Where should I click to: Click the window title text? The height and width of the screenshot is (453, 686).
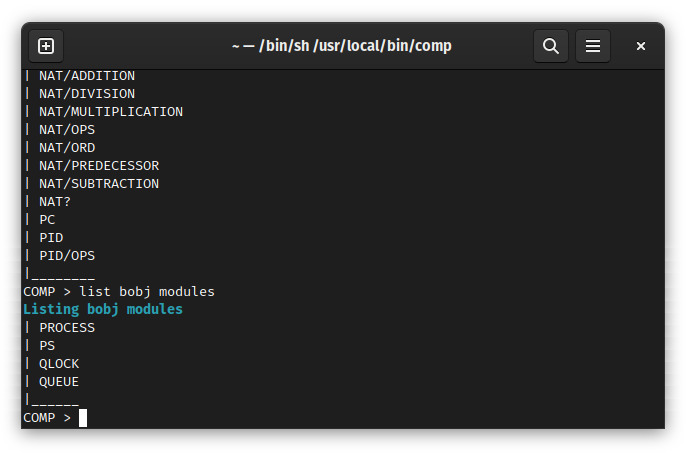point(342,46)
